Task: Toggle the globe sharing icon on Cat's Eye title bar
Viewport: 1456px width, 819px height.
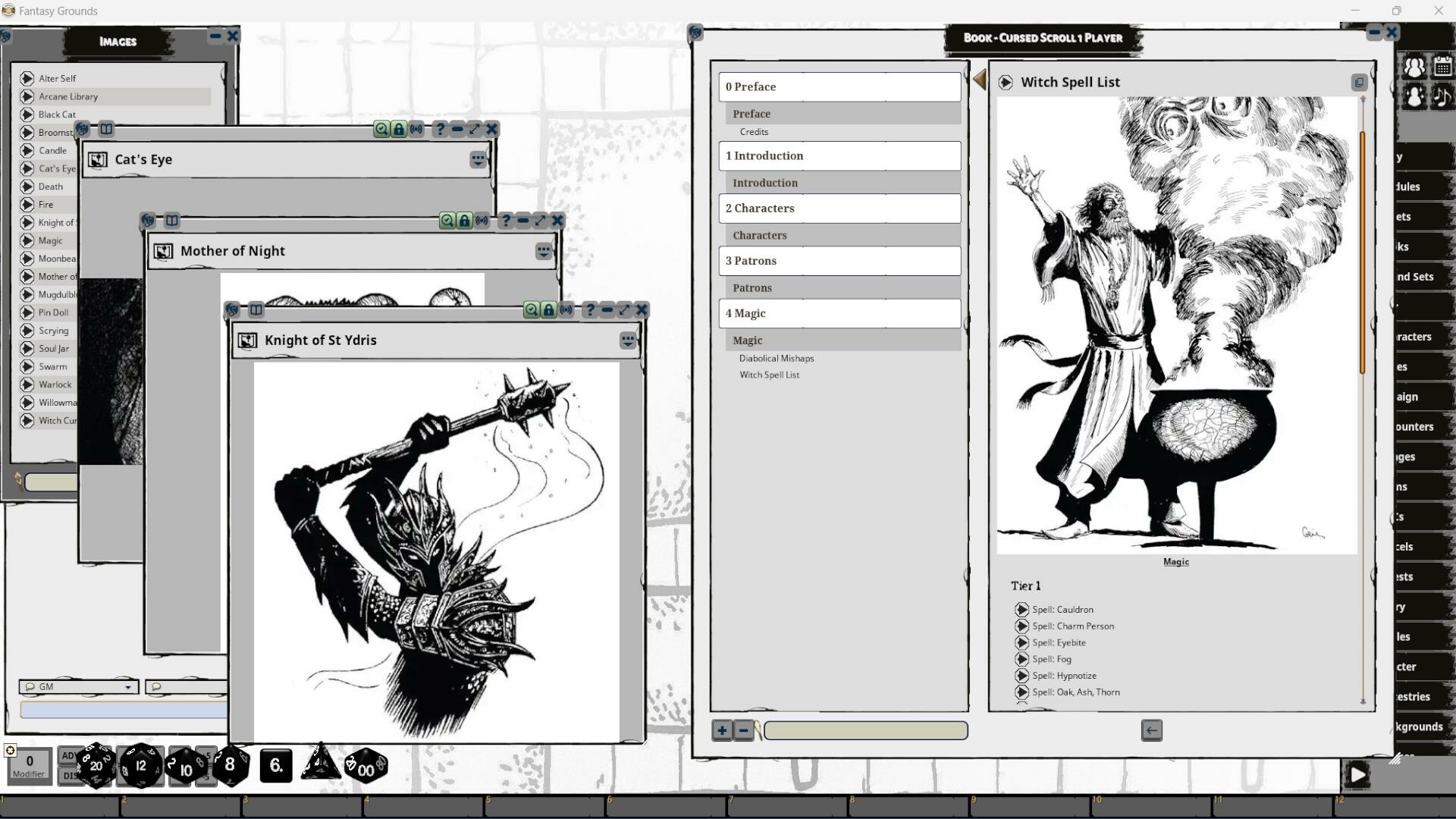Action: (82, 129)
